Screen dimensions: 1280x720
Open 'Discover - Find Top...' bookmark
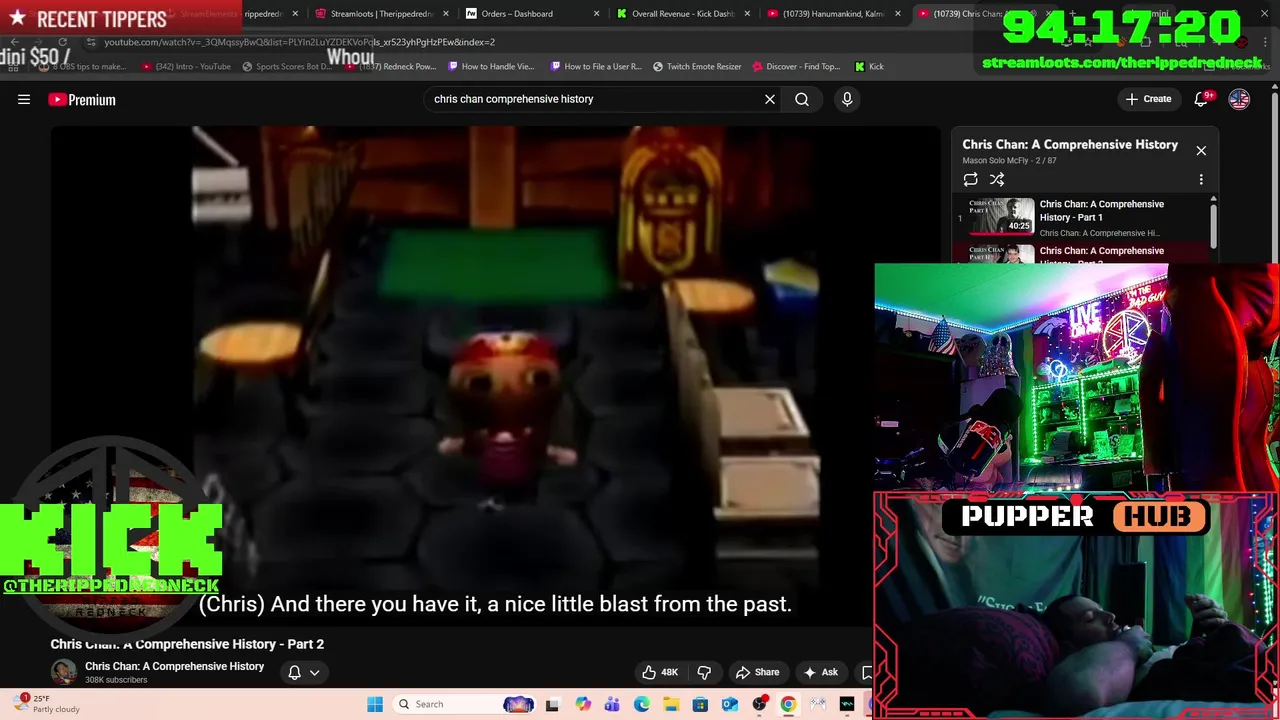tap(796, 66)
